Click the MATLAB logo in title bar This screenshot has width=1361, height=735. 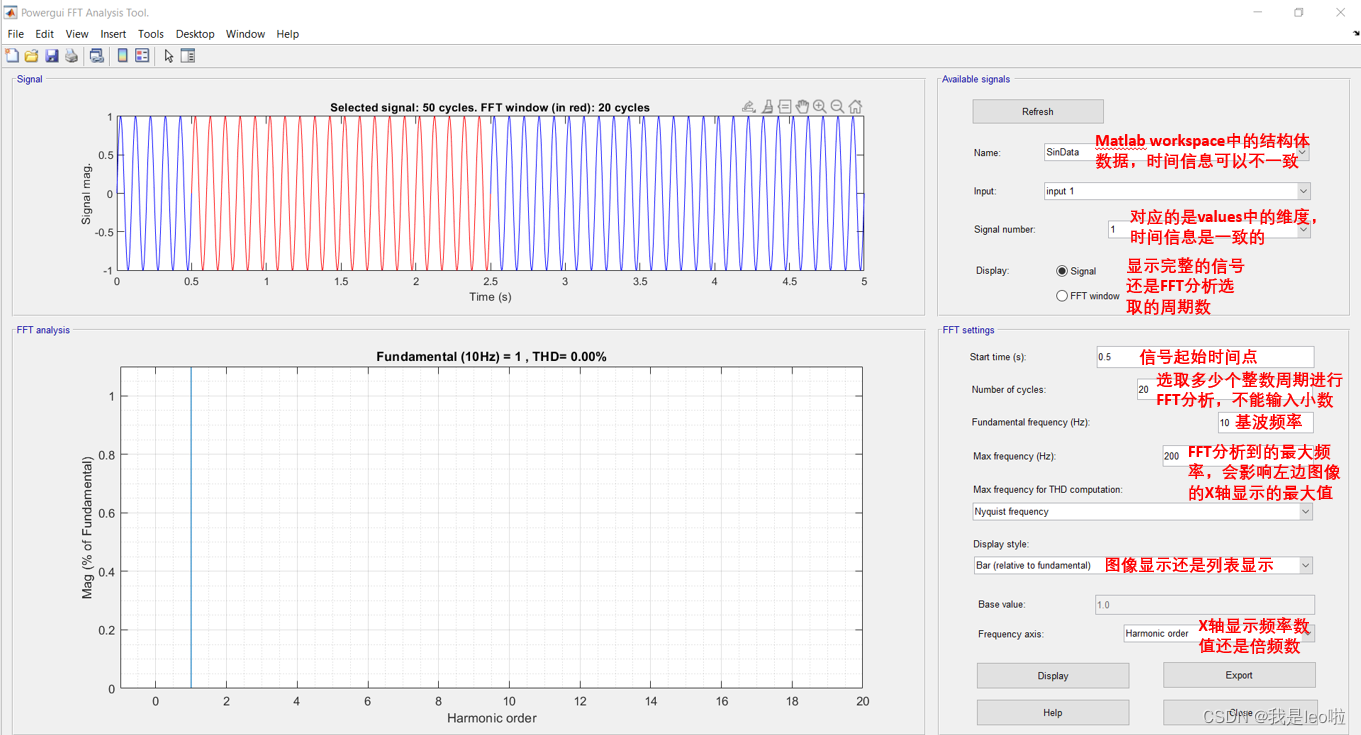[x=10, y=12]
